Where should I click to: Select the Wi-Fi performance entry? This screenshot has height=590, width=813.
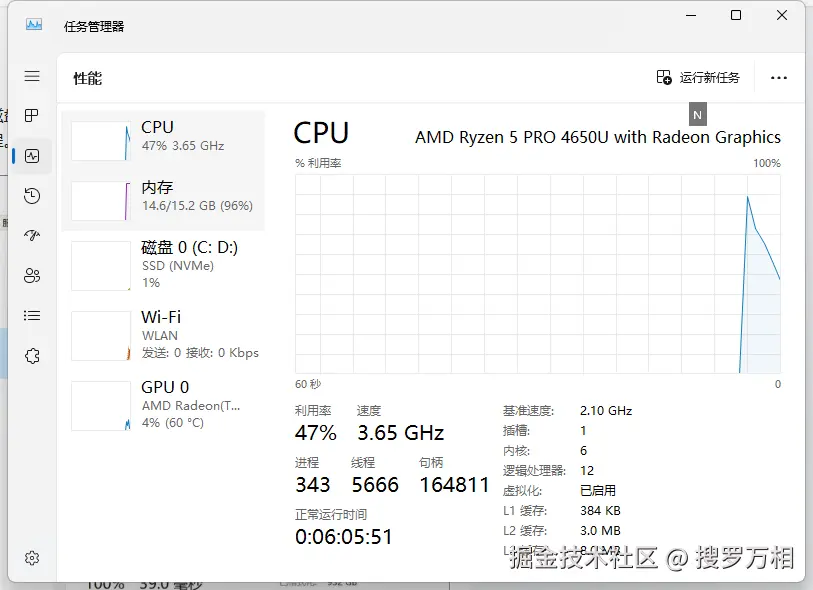coord(163,335)
